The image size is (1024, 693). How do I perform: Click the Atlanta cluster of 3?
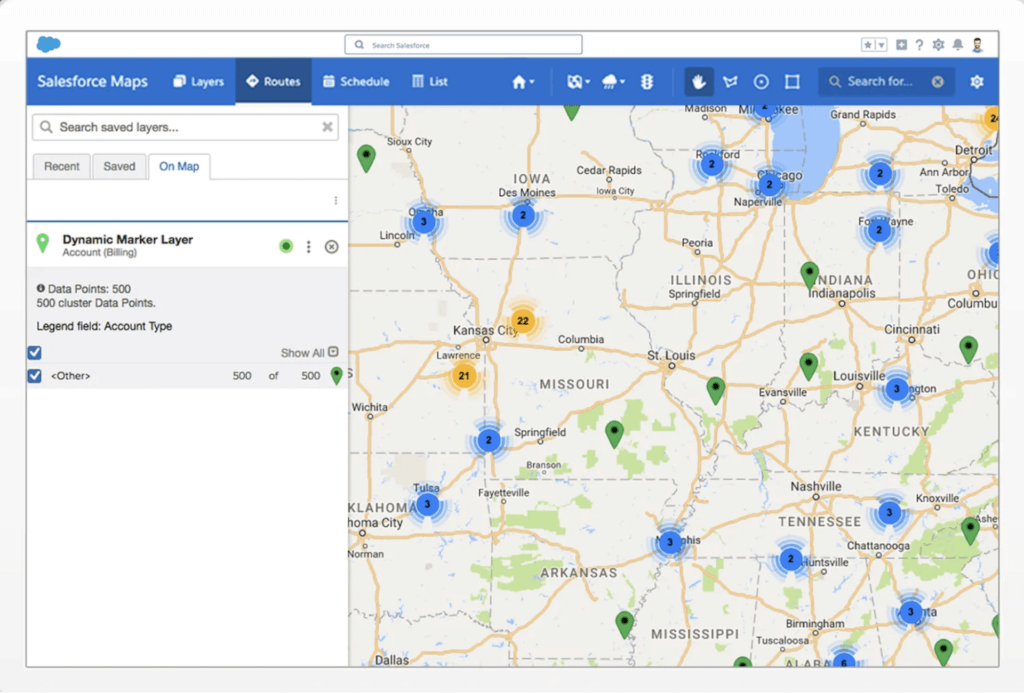(x=910, y=612)
